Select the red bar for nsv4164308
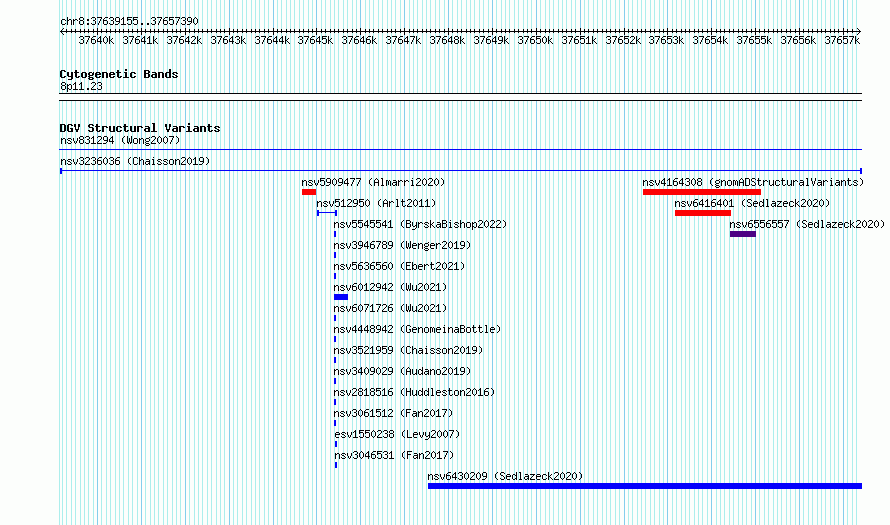The width and height of the screenshot is (890, 525). [702, 192]
